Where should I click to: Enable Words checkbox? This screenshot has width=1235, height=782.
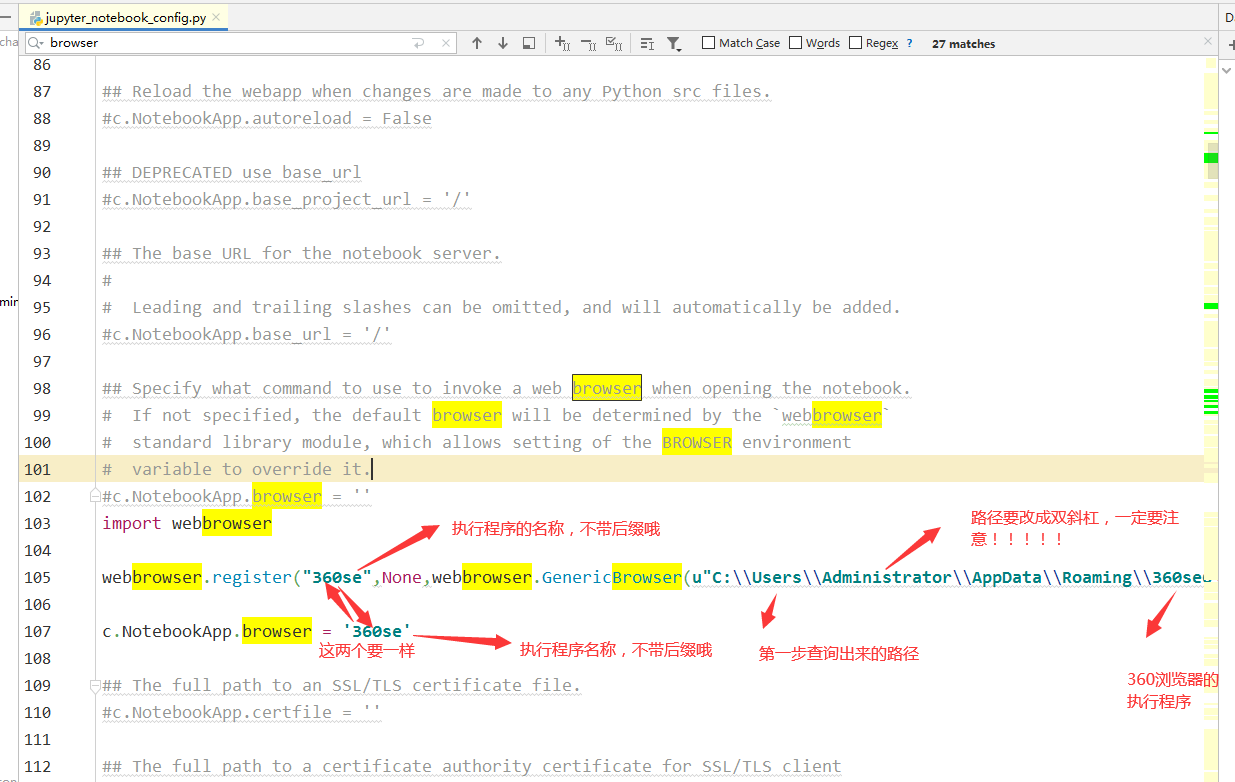(796, 43)
